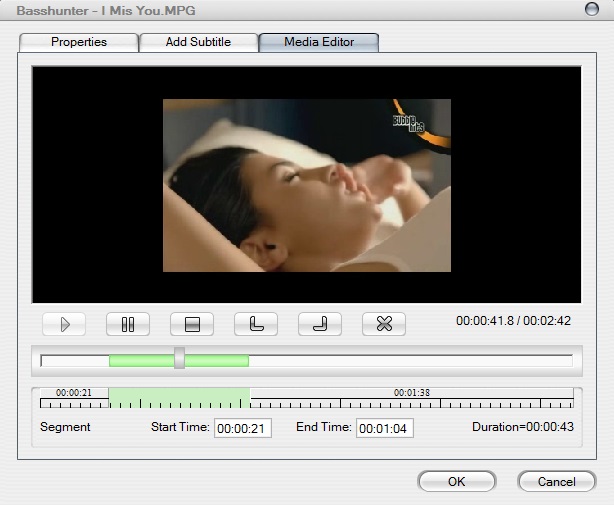Confirm with the OK button
Image resolution: width=614 pixels, height=505 pixels.
coord(457,482)
